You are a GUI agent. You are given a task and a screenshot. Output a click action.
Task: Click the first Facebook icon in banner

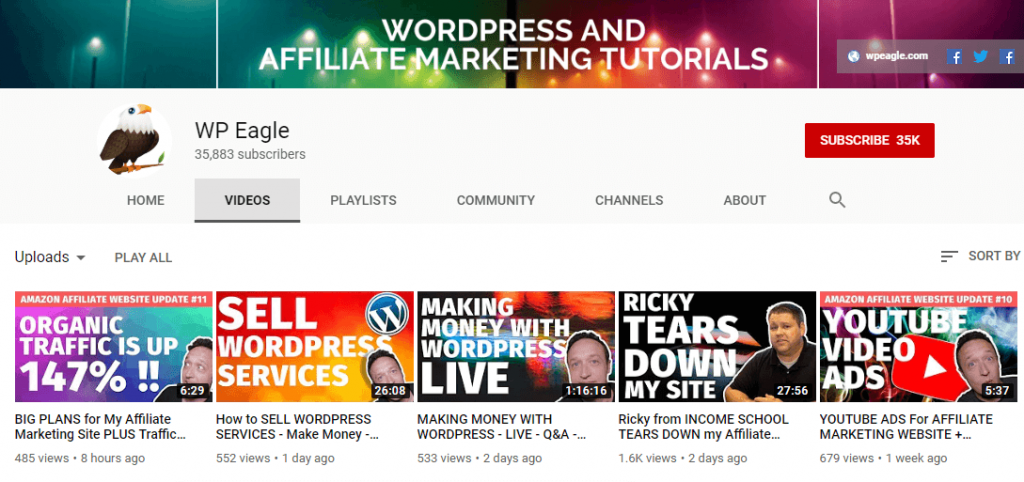coord(954,57)
